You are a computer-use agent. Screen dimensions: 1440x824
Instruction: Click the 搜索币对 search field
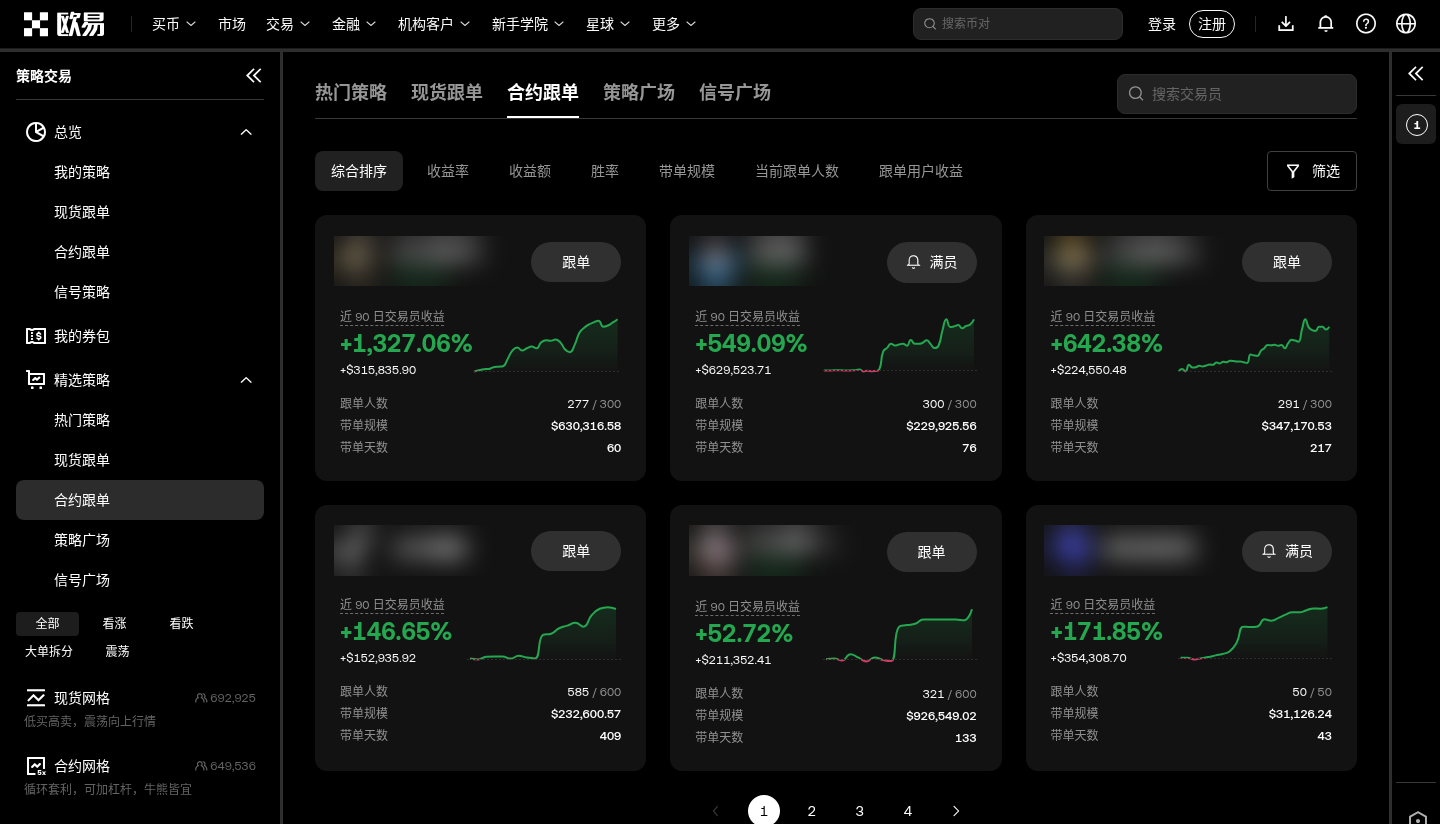1018,24
